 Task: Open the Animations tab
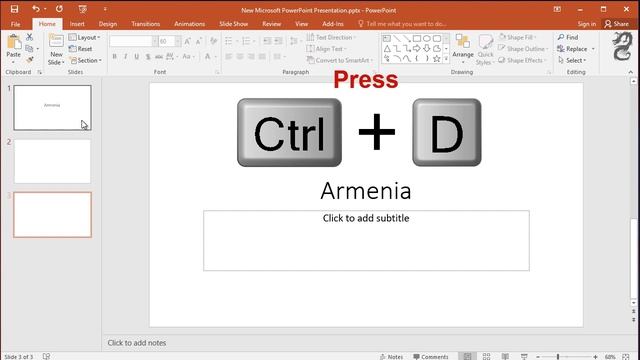tap(189, 24)
